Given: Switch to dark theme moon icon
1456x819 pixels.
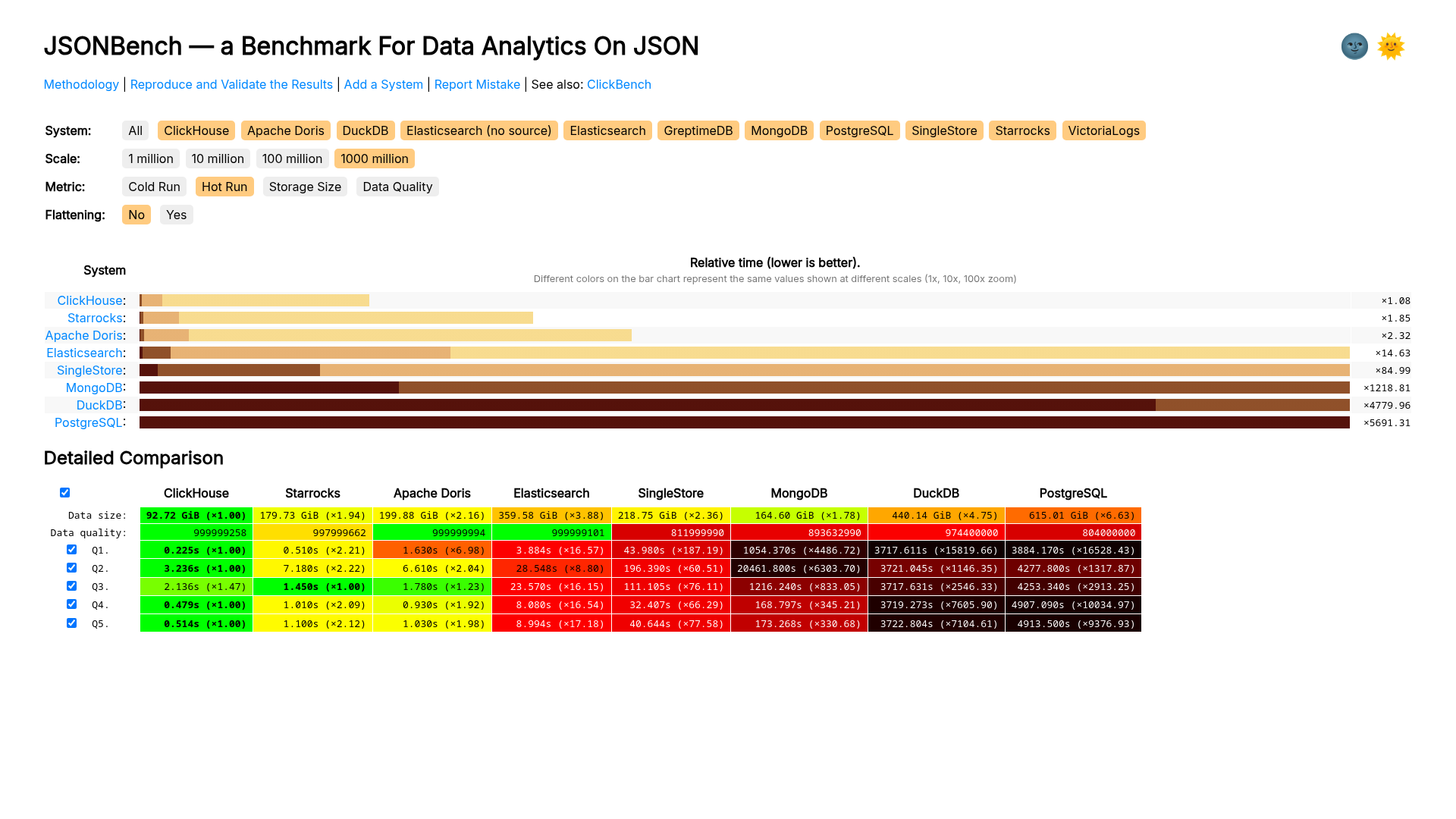Looking at the screenshot, I should pos(1354,46).
